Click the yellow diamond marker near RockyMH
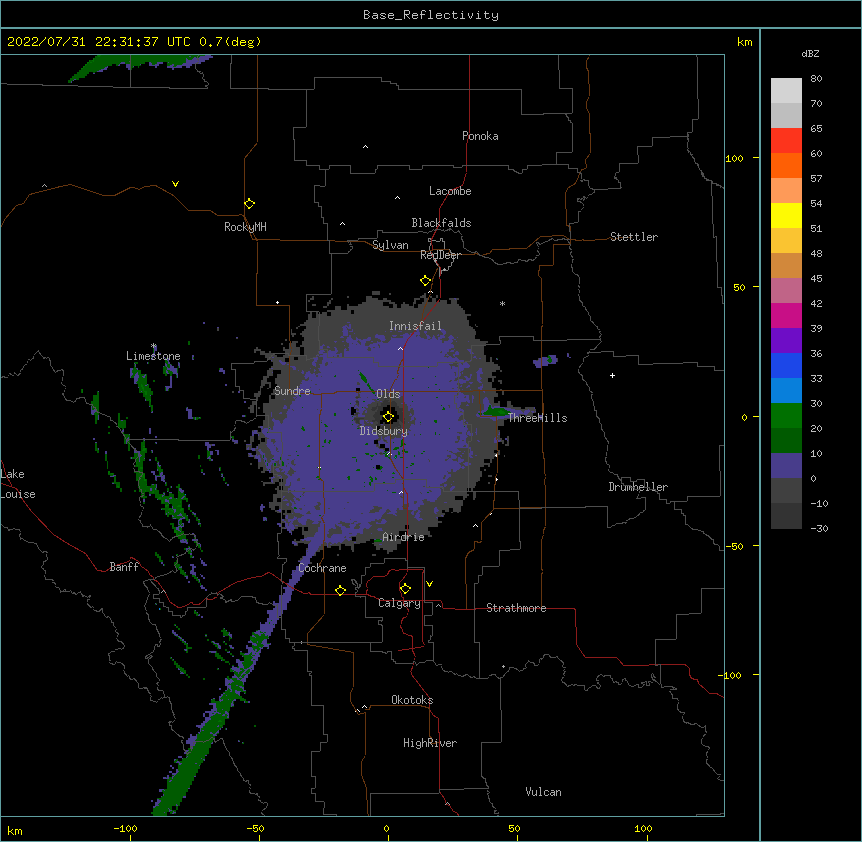 [250, 204]
